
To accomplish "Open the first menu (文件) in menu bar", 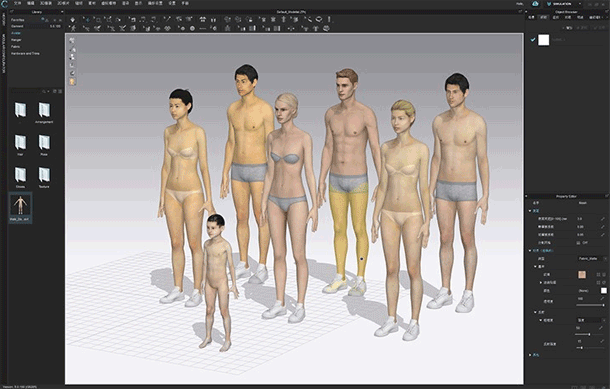I will point(18,3).
